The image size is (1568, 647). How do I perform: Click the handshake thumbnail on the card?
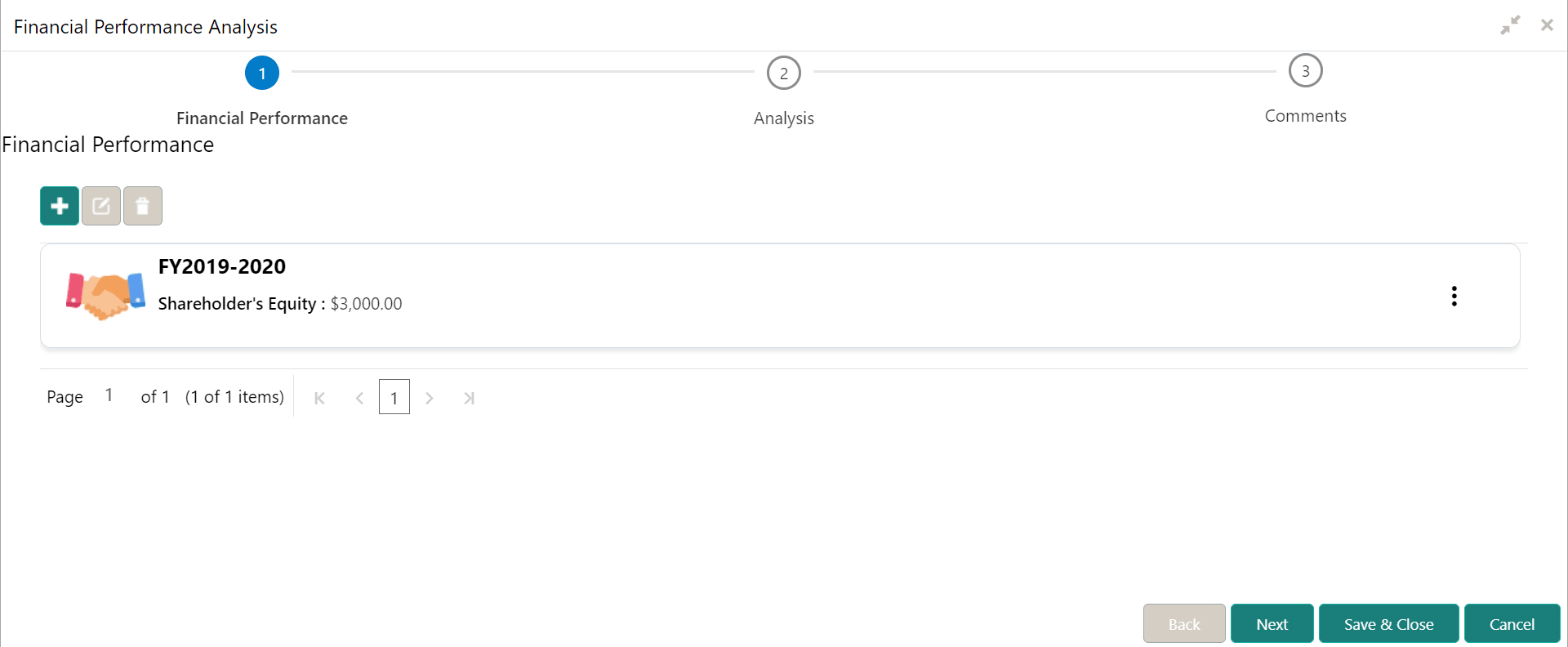click(105, 295)
